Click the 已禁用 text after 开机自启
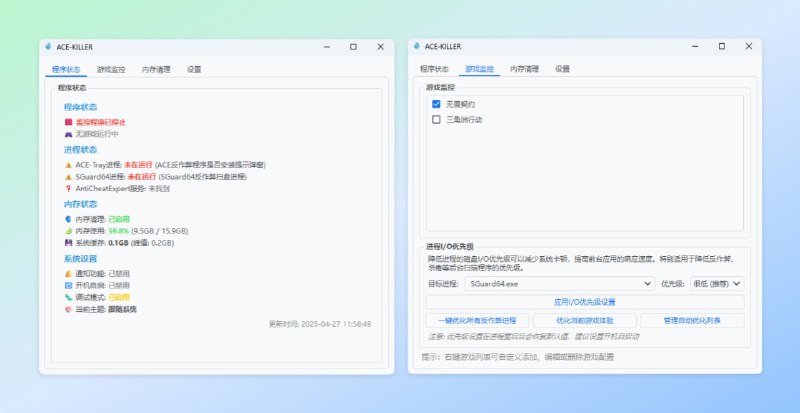The height and width of the screenshot is (413, 800). click(119, 285)
